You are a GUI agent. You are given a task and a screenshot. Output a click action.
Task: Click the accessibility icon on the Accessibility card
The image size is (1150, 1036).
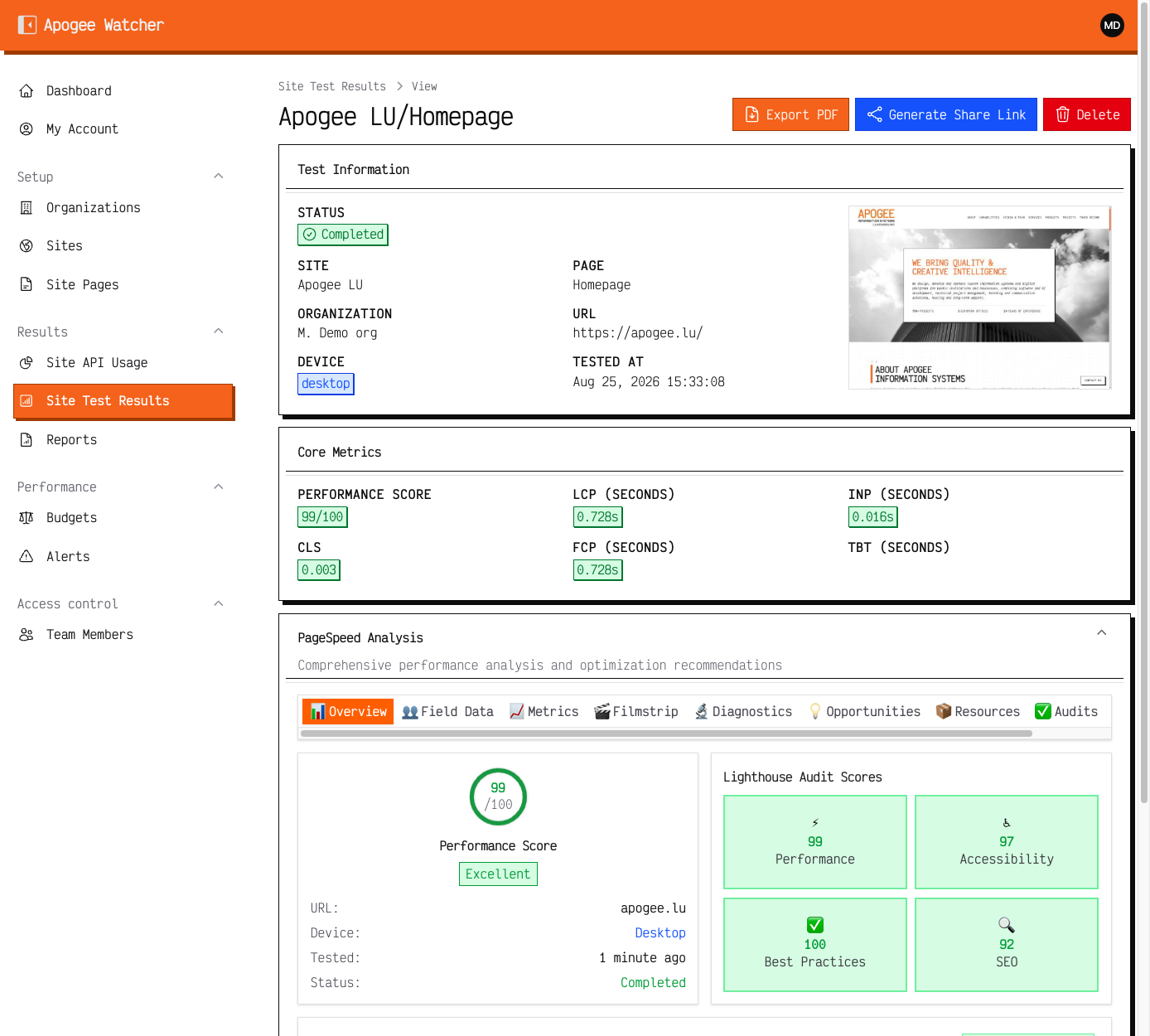point(1007,823)
